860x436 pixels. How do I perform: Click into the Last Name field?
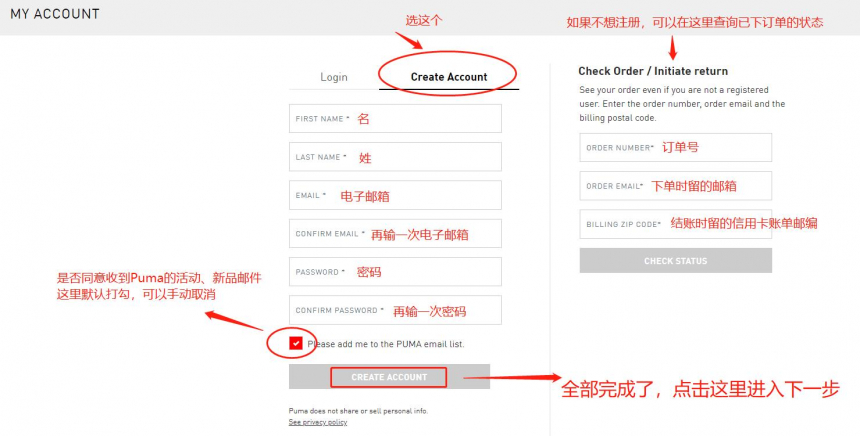(395, 157)
